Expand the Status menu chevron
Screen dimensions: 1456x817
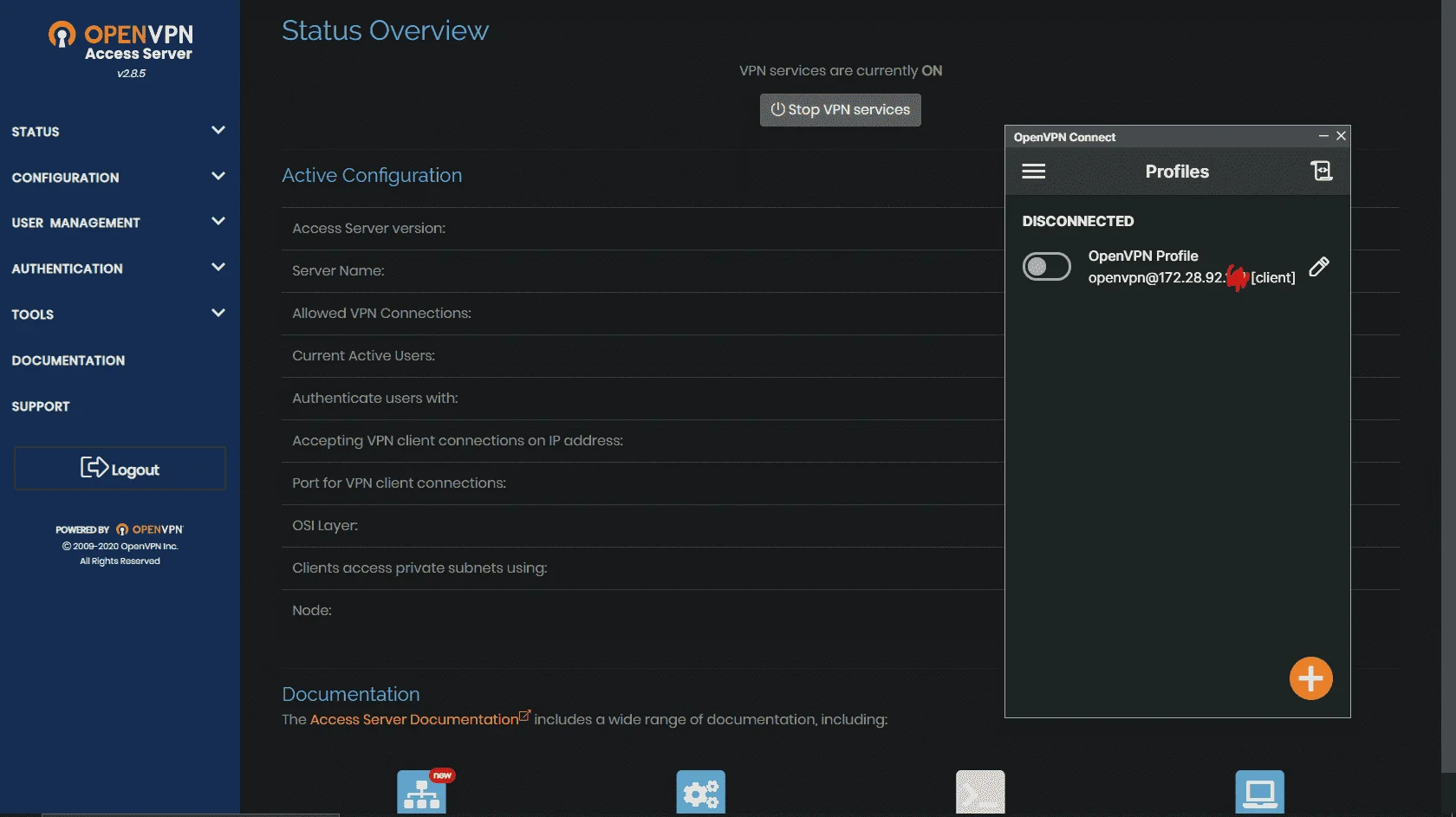point(218,131)
